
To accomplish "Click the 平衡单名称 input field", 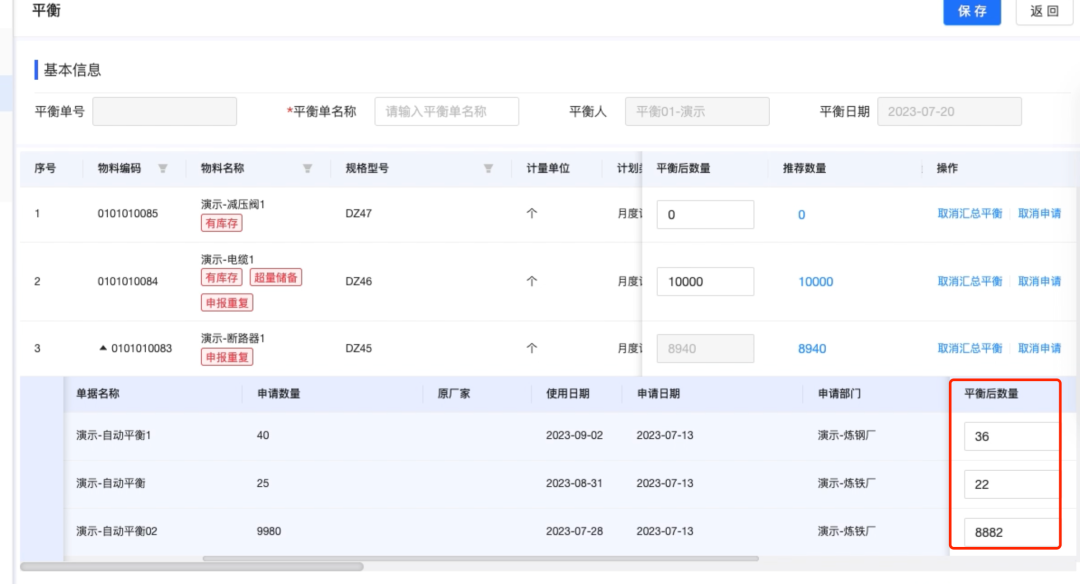I will (446, 112).
